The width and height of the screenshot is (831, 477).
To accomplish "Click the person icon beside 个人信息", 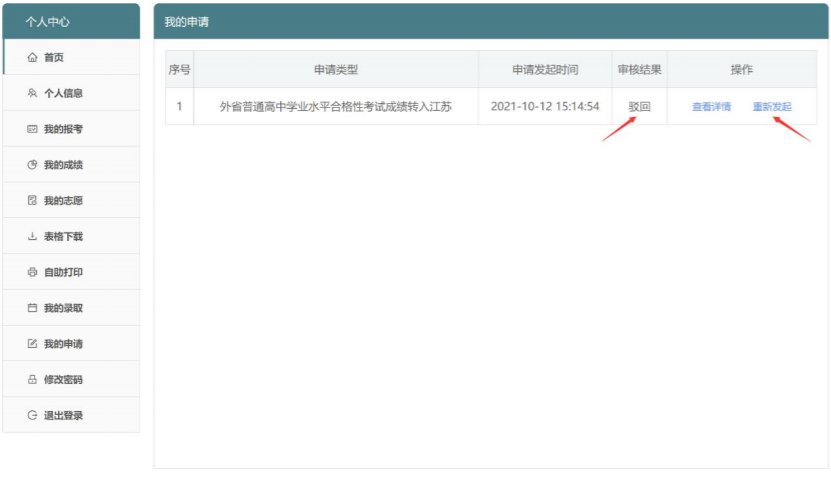I will tap(32, 93).
